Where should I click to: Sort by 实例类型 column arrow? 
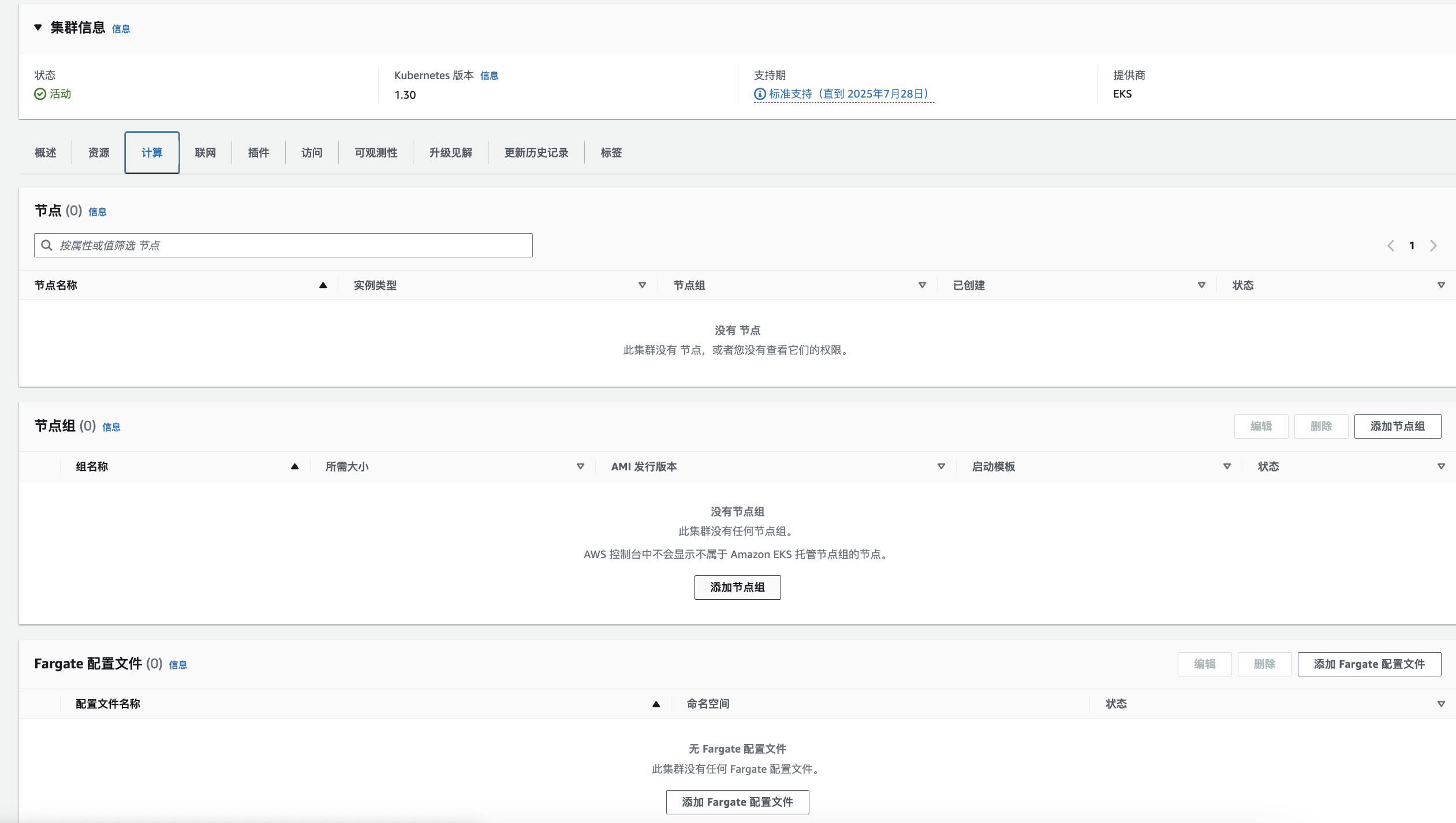click(x=642, y=285)
